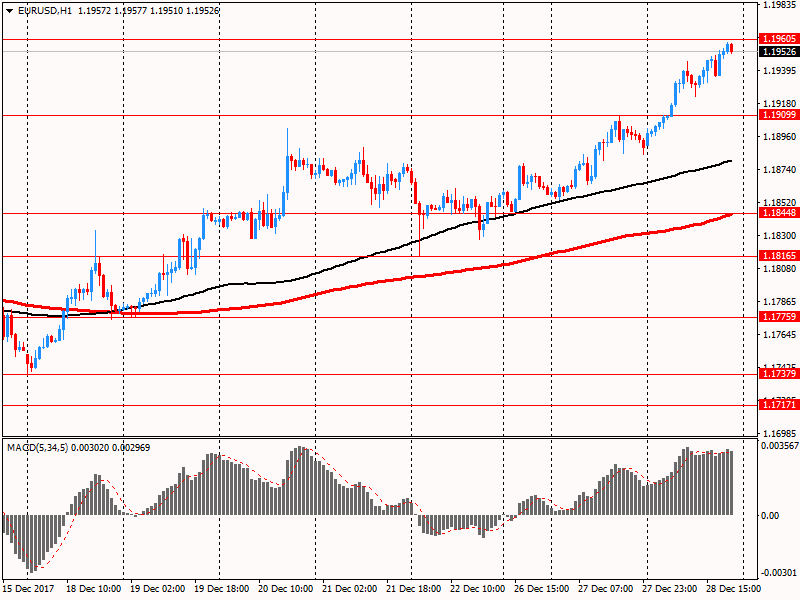Select the 1.17379 level label
800x600 pixels.
[x=779, y=373]
